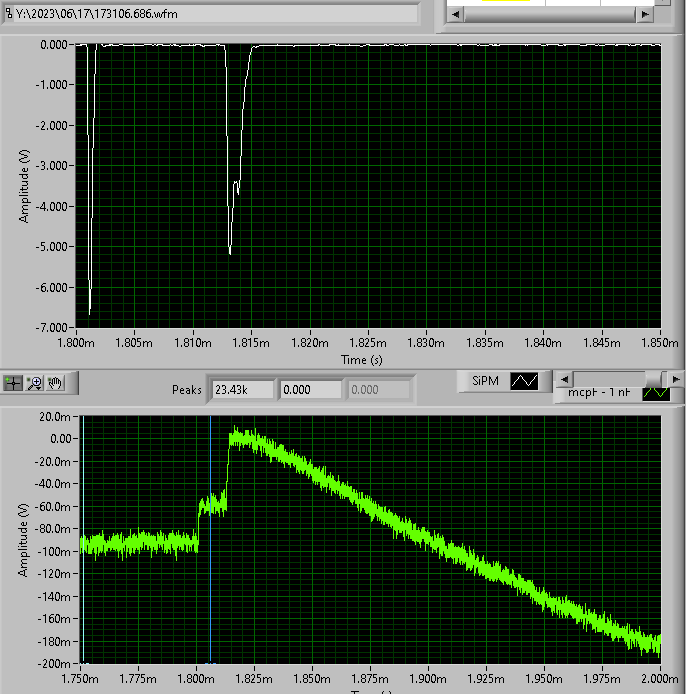This screenshot has width=686, height=694.
Task: Select the second Peaks field showing 0.000
Action: (x=309, y=390)
